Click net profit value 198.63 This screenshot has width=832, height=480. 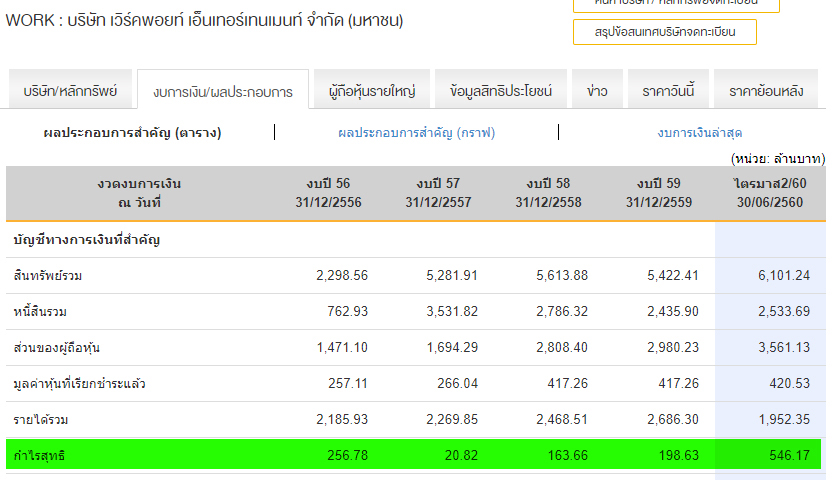(678, 456)
